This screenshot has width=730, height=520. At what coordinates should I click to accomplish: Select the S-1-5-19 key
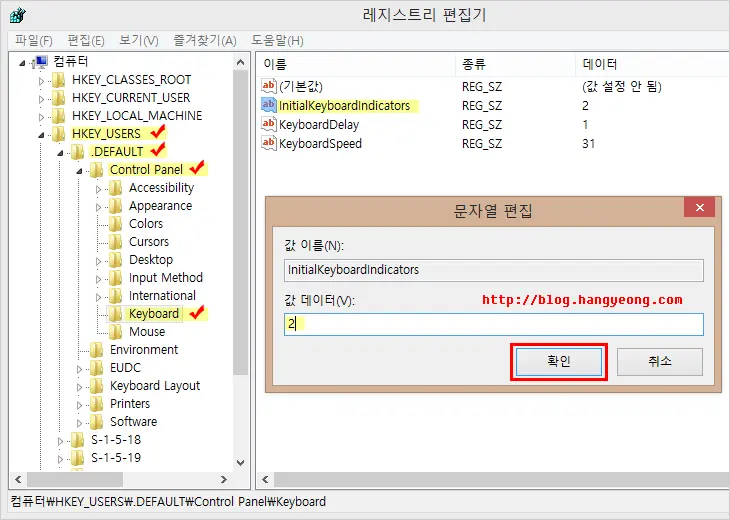pyautogui.click(x=116, y=458)
